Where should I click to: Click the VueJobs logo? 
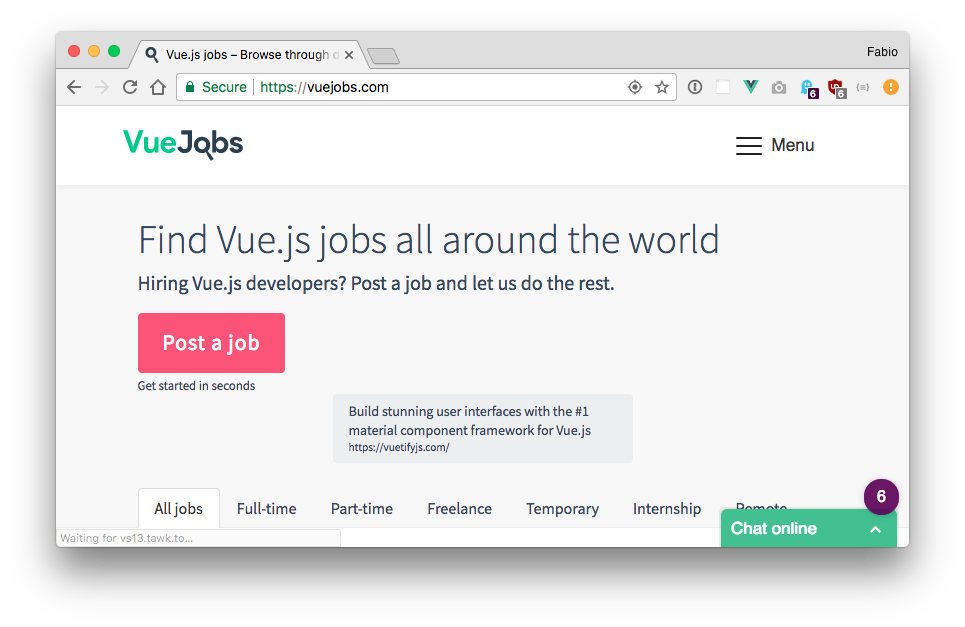[x=183, y=145]
